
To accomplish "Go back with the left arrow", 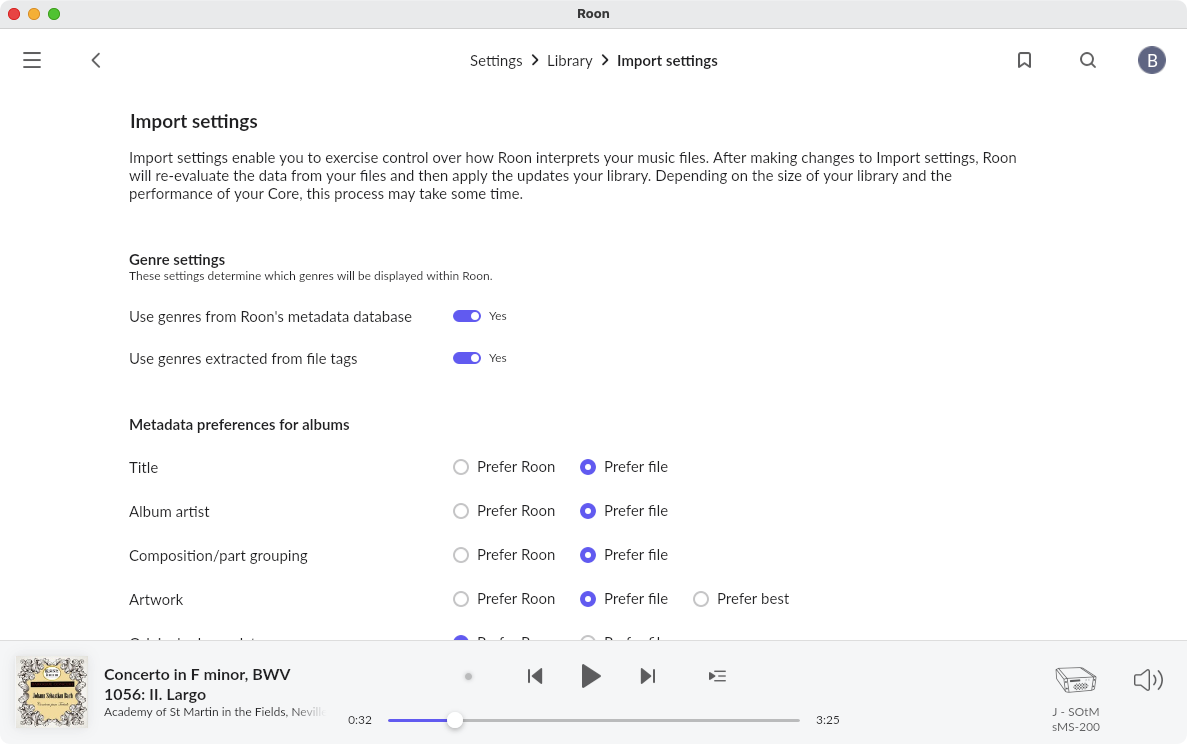I will 95,61.
